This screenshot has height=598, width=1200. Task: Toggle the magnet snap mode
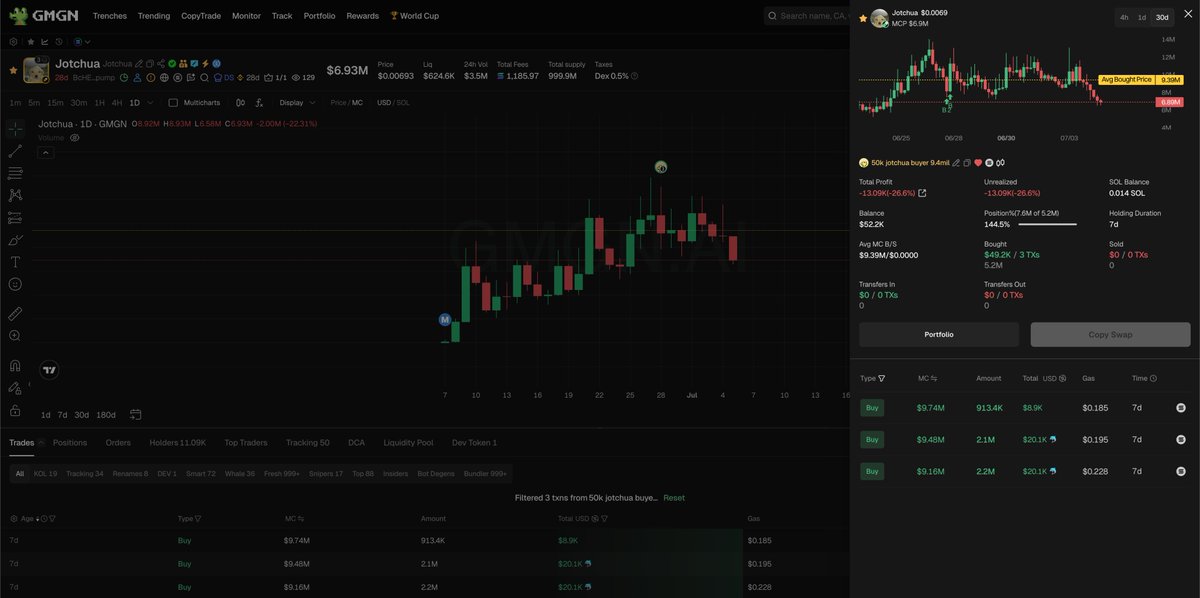pyautogui.click(x=15, y=366)
